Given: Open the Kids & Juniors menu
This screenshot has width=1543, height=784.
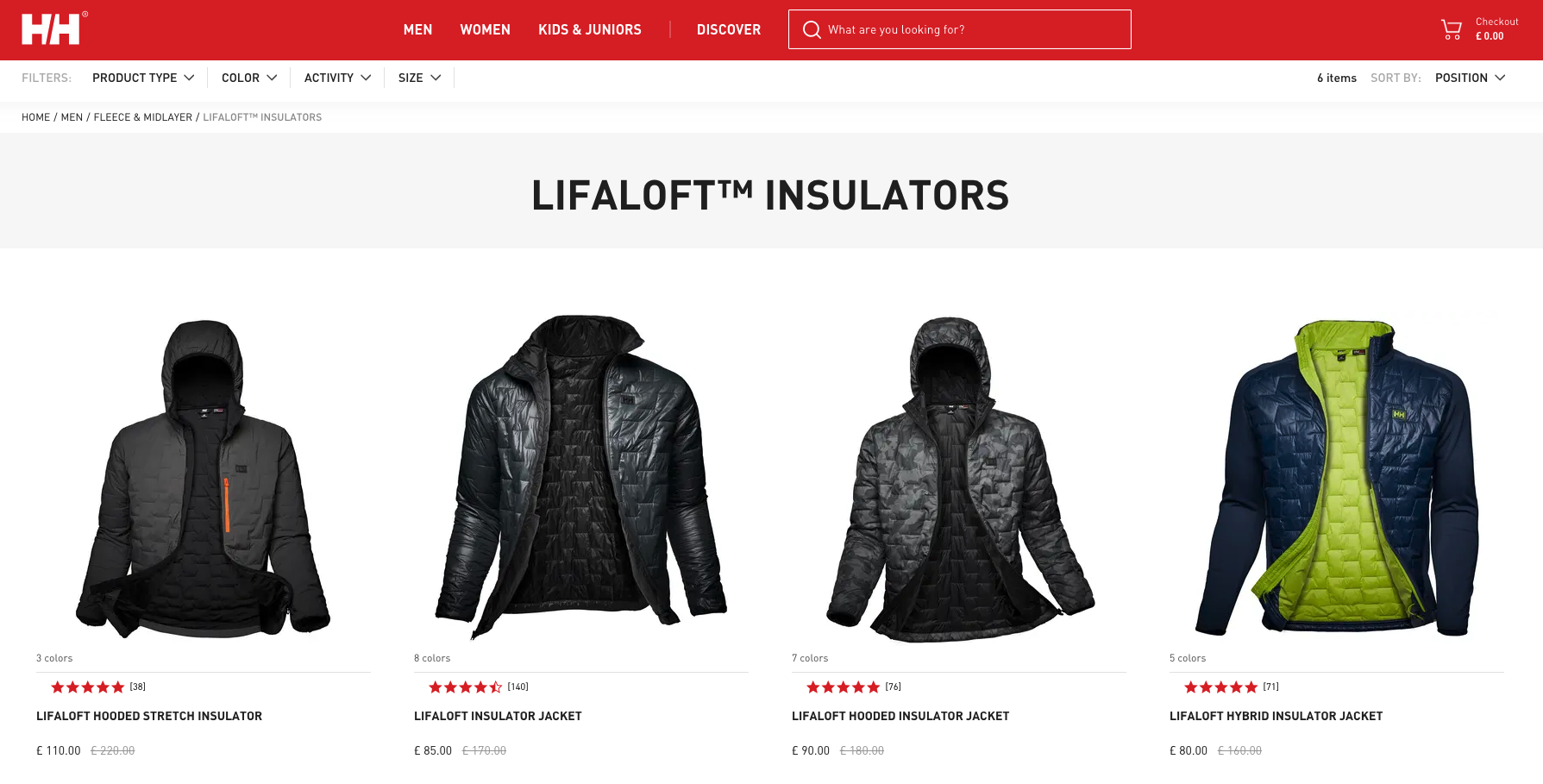Looking at the screenshot, I should pos(590,30).
